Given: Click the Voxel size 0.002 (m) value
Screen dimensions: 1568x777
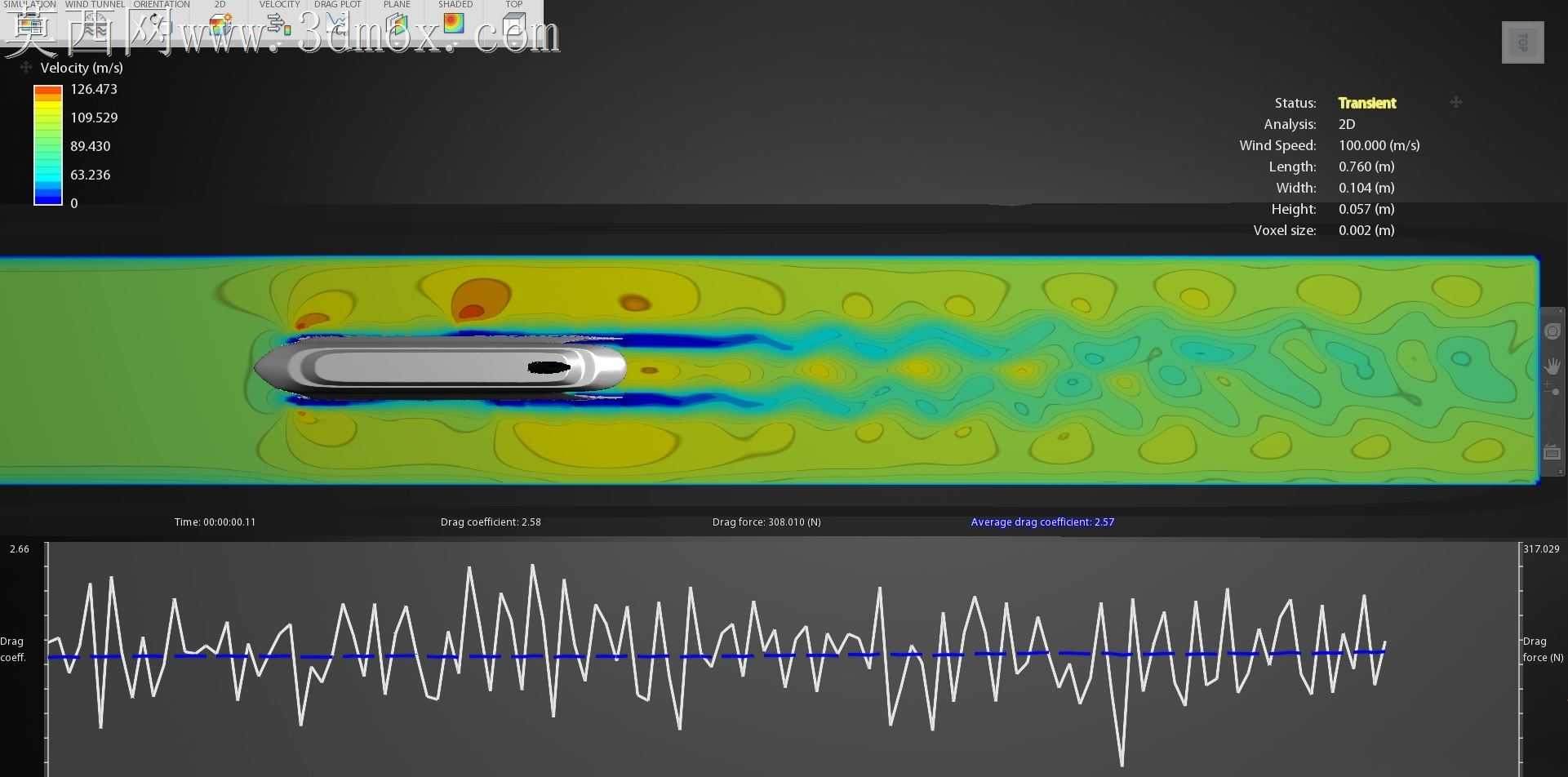Looking at the screenshot, I should click(1366, 230).
